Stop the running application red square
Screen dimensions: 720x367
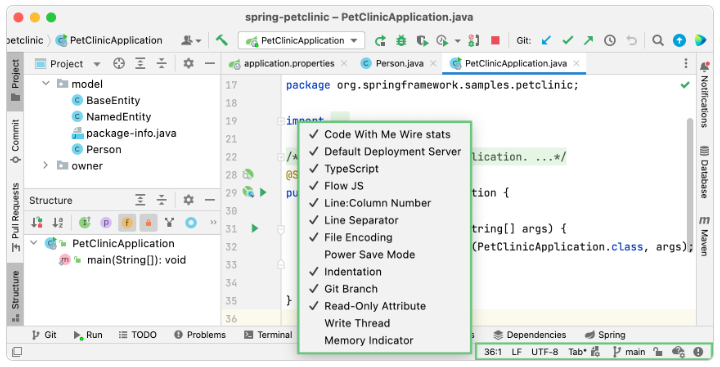click(x=495, y=40)
